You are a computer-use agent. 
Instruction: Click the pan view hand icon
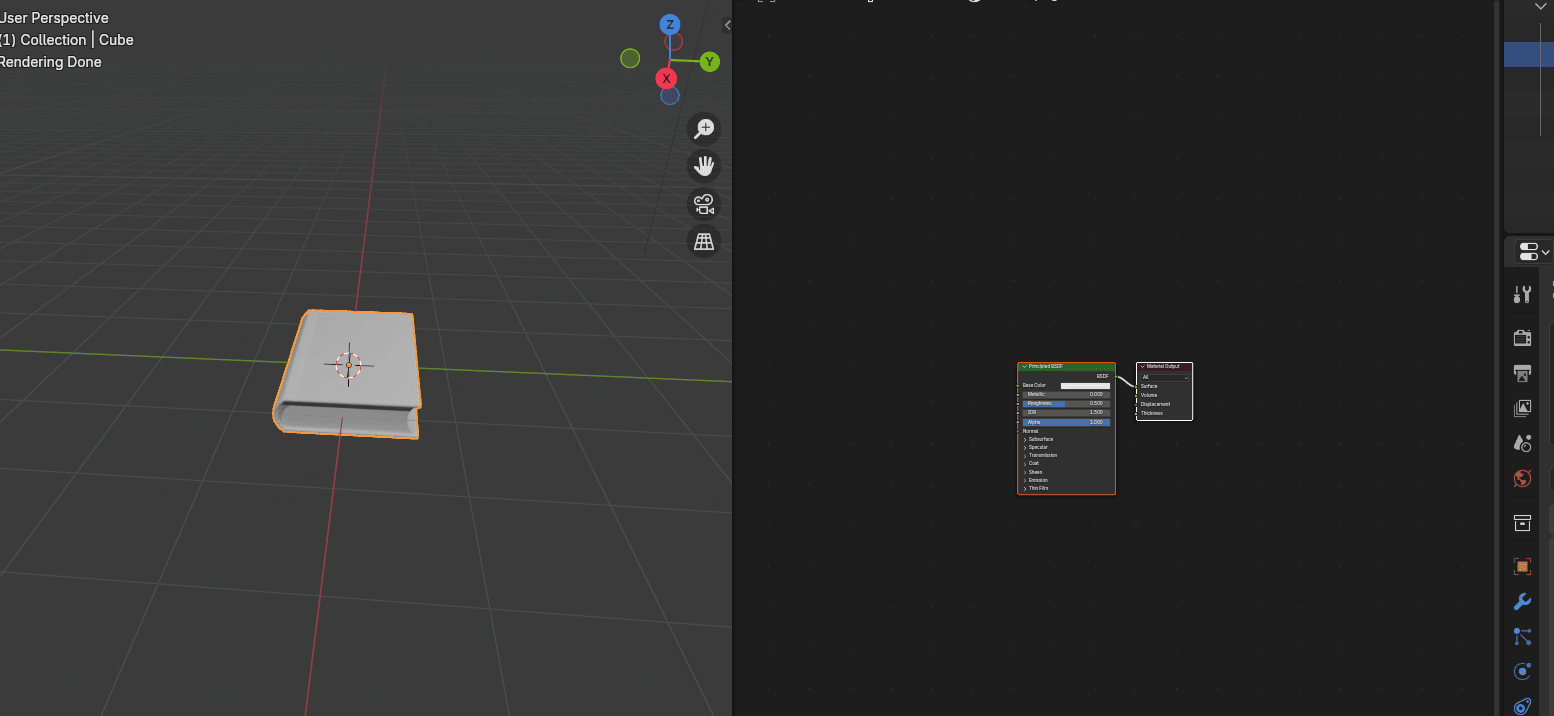(x=704, y=165)
